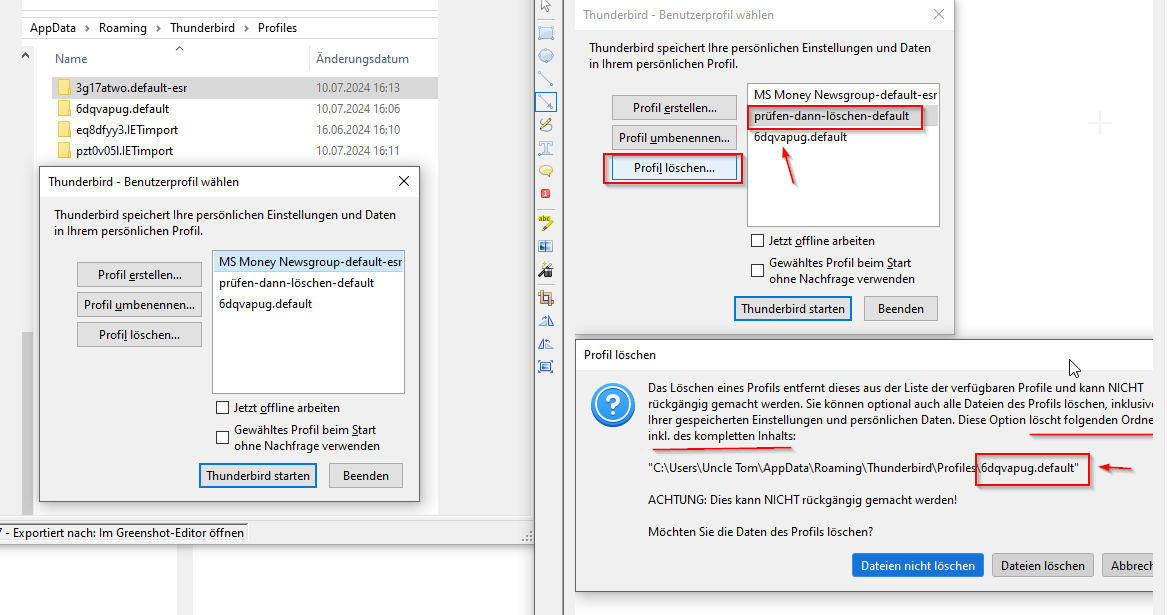Open the chevron dropdown after Thunderbird
The height and width of the screenshot is (615, 1167).
(x=246, y=28)
